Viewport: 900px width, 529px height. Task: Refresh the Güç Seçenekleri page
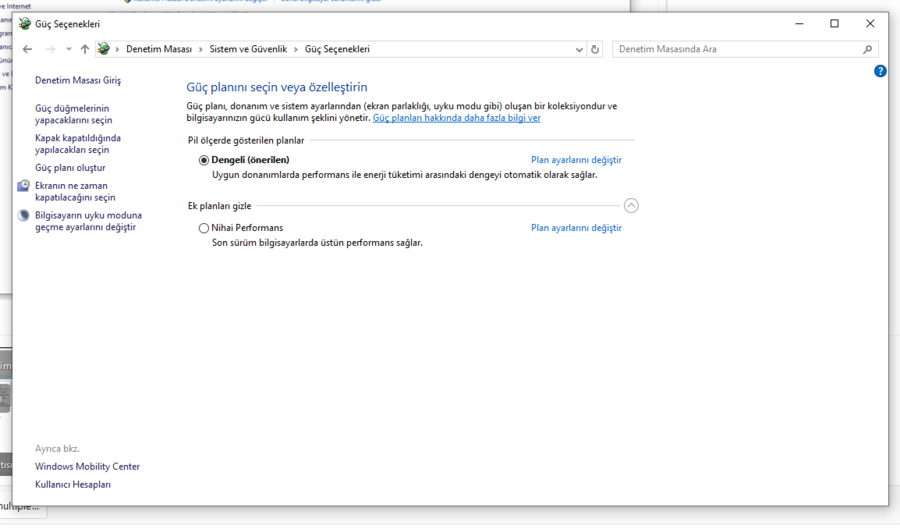[595, 50]
